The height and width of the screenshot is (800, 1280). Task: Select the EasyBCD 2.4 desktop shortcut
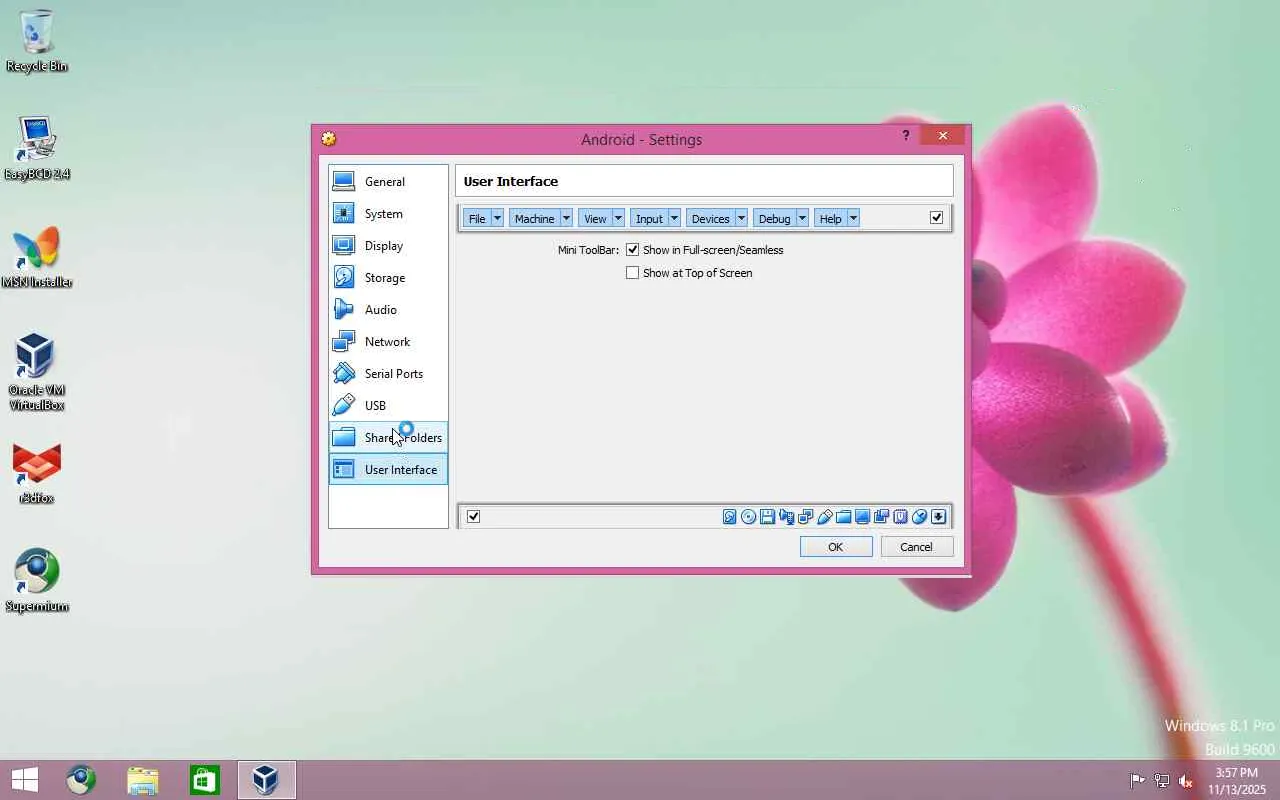(x=37, y=148)
